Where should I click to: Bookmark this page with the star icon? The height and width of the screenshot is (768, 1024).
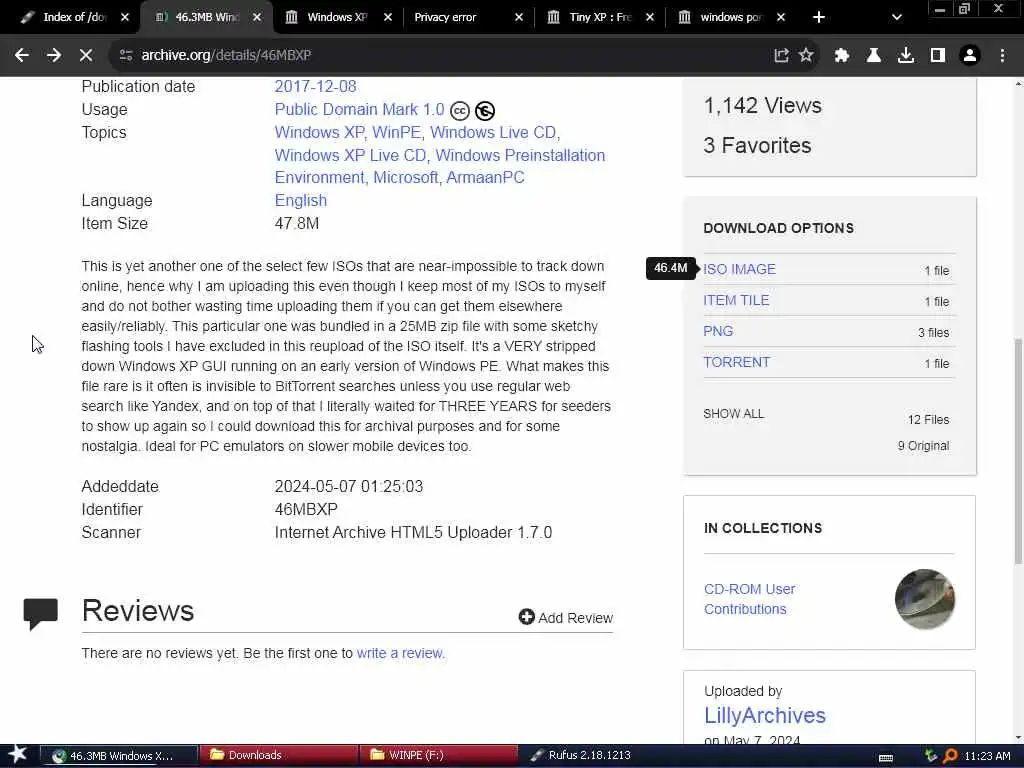pyautogui.click(x=807, y=56)
